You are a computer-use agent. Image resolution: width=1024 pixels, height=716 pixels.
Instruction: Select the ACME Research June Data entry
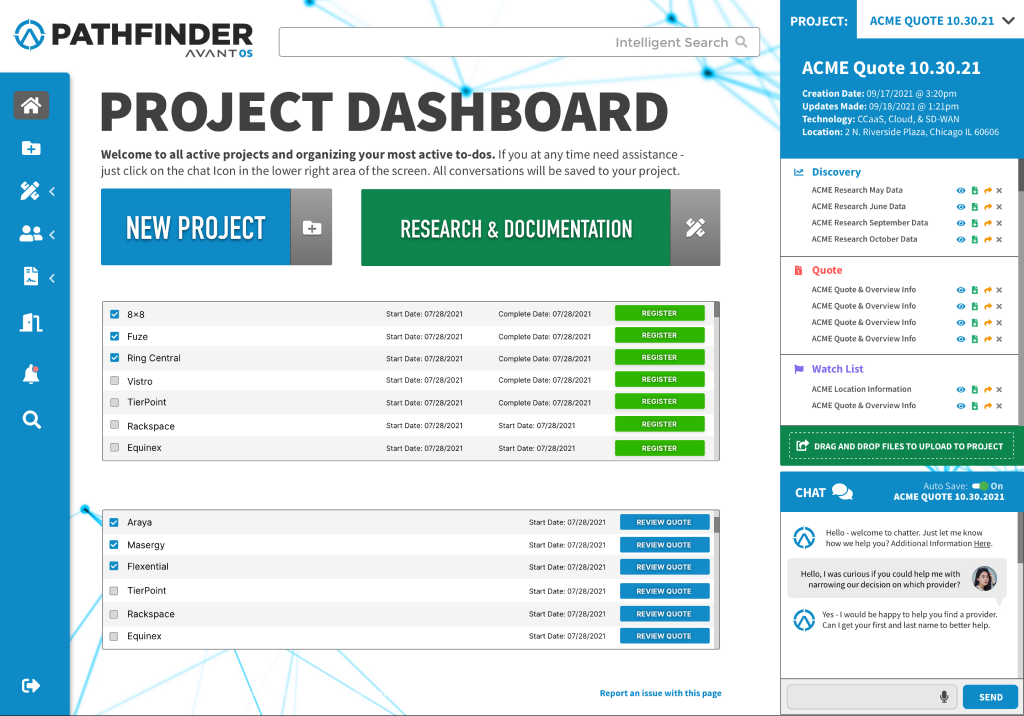pyautogui.click(x=858, y=206)
